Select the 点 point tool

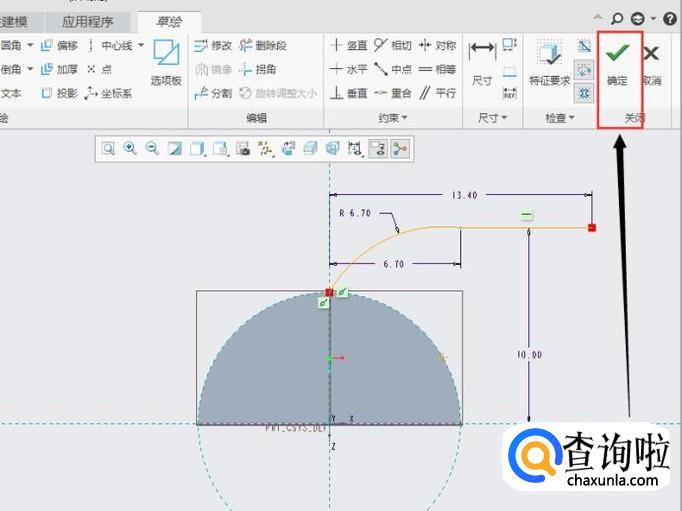click(x=99, y=69)
